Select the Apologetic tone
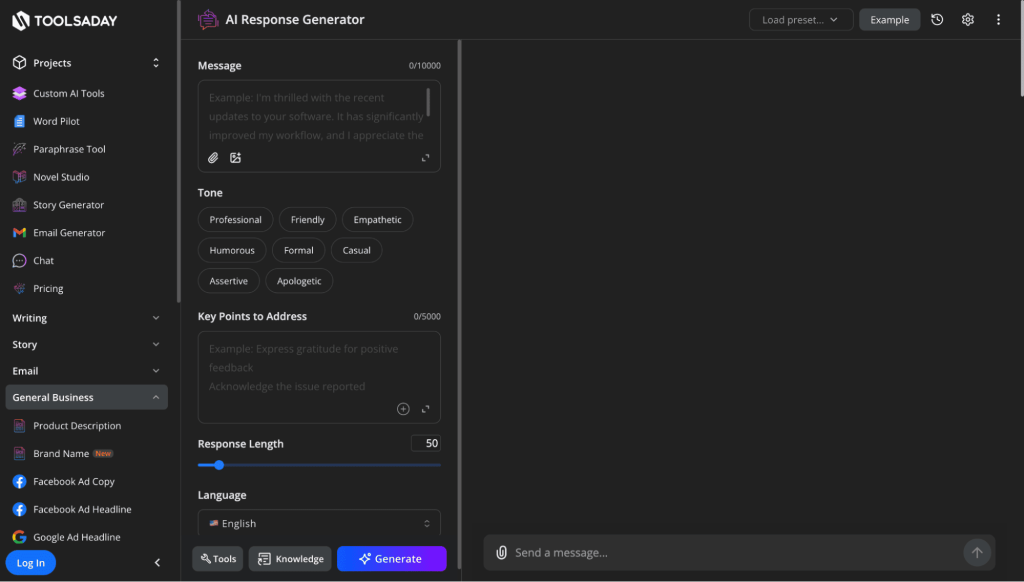1024x582 pixels. click(299, 281)
